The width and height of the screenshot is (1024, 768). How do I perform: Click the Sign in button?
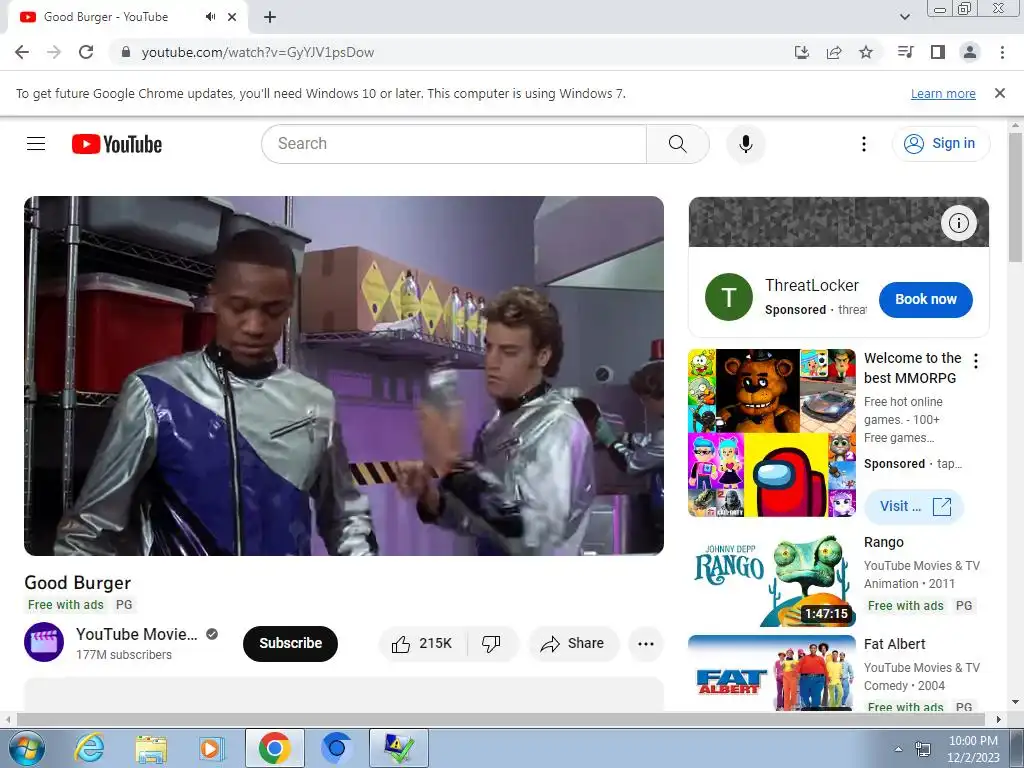click(940, 144)
